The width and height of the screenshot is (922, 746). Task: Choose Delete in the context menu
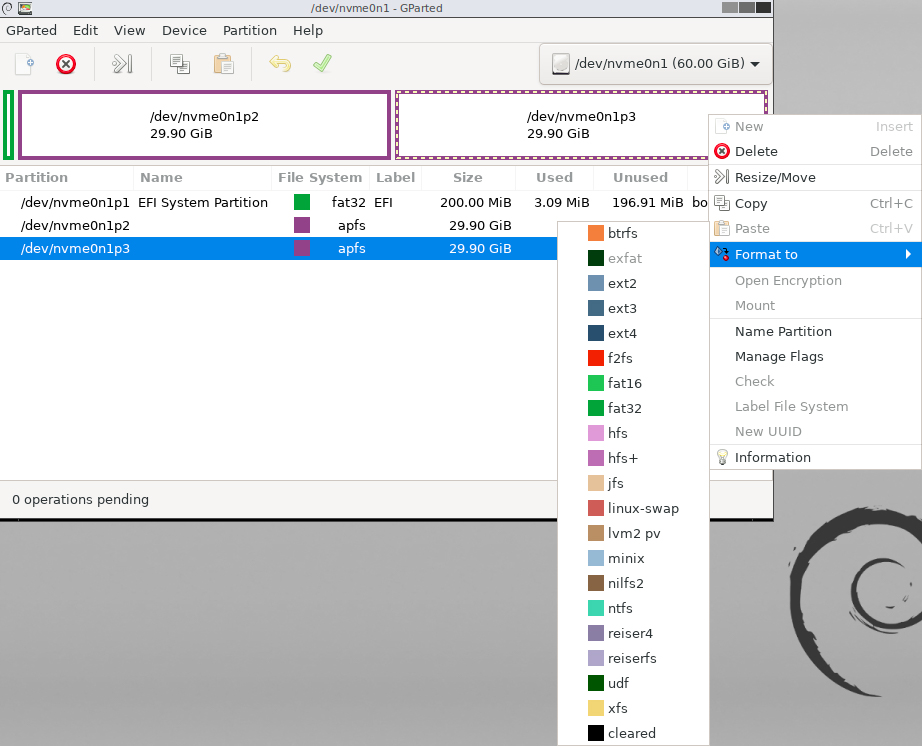coord(815,152)
